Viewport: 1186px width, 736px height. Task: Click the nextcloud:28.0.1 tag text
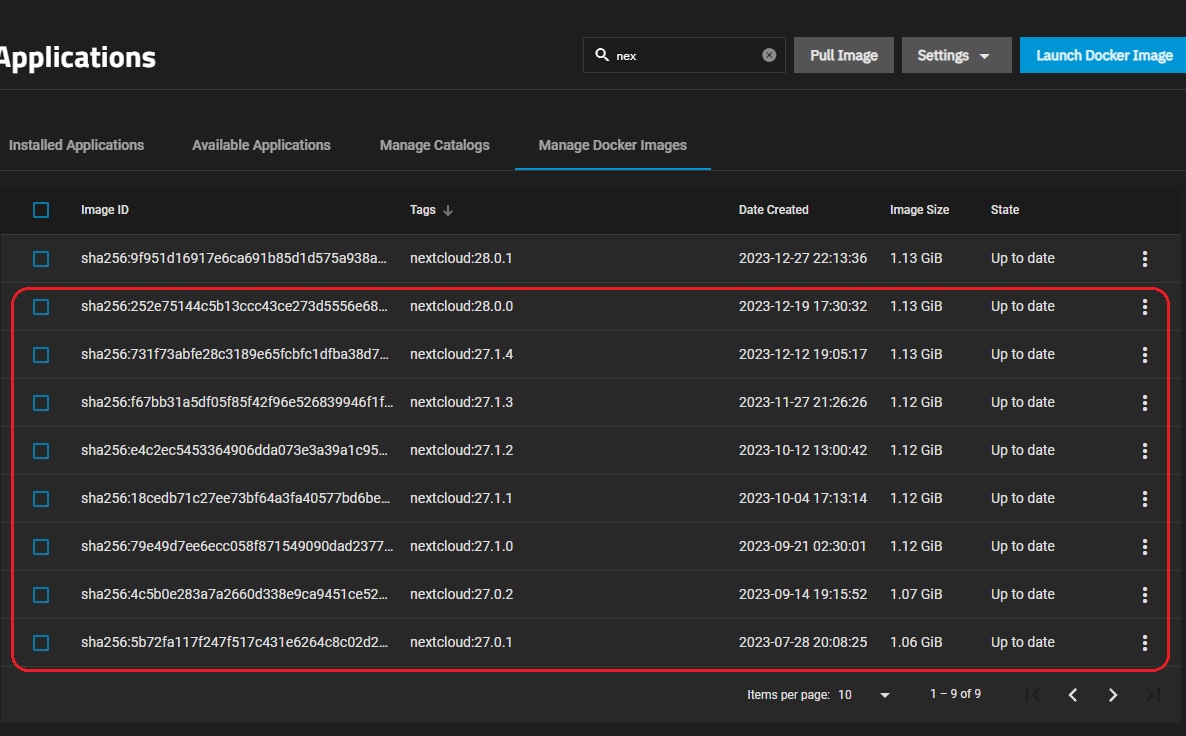point(461,258)
